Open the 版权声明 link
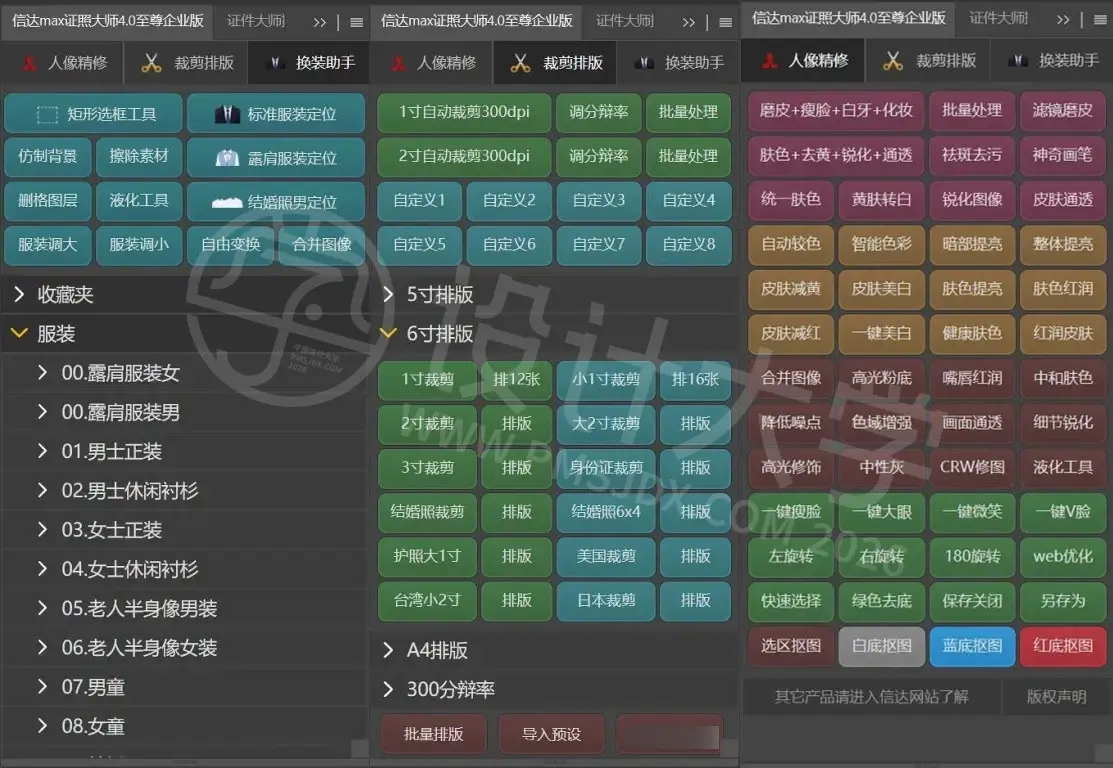This screenshot has width=1113, height=768. [1056, 697]
